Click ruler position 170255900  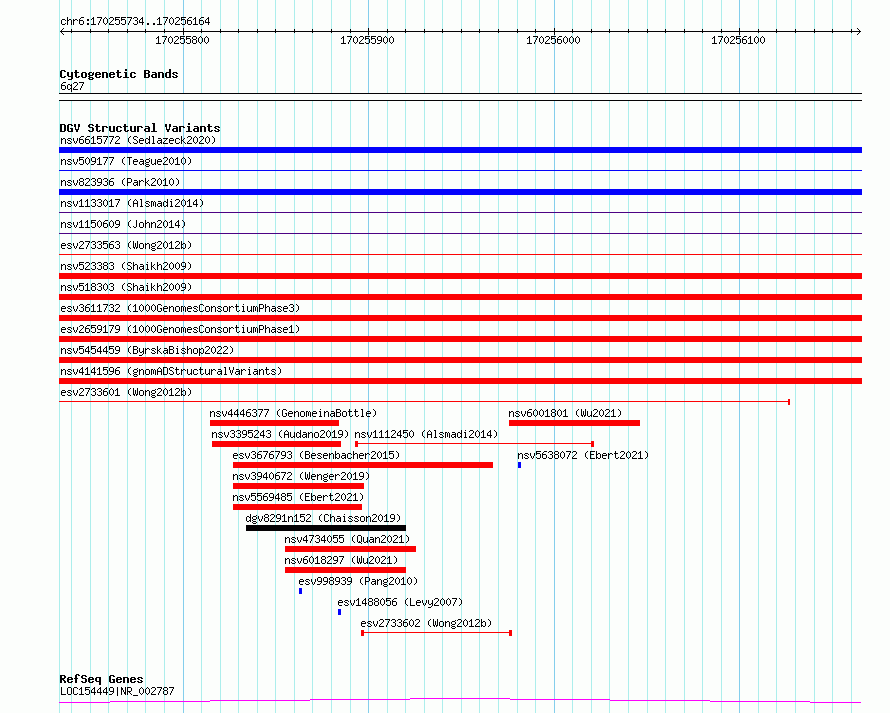[x=367, y=40]
